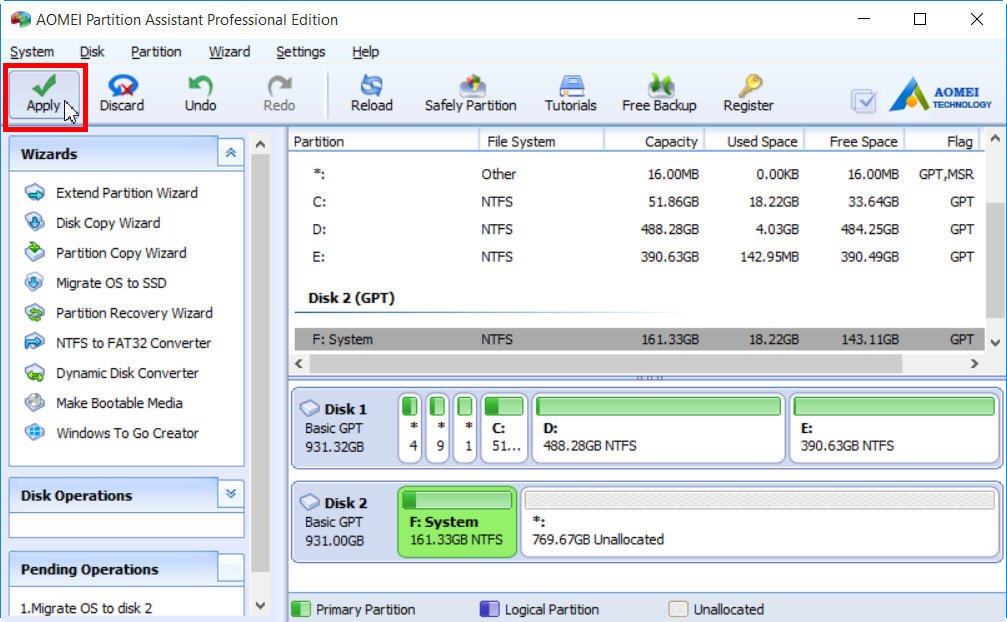Screen dimensions: 1007x622
Task: Click the Redo toolbar button
Action: [x=279, y=94]
